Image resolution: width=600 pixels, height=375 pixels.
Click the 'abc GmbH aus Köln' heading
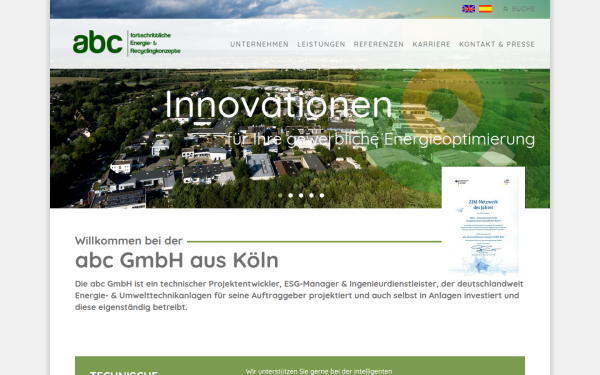(177, 260)
